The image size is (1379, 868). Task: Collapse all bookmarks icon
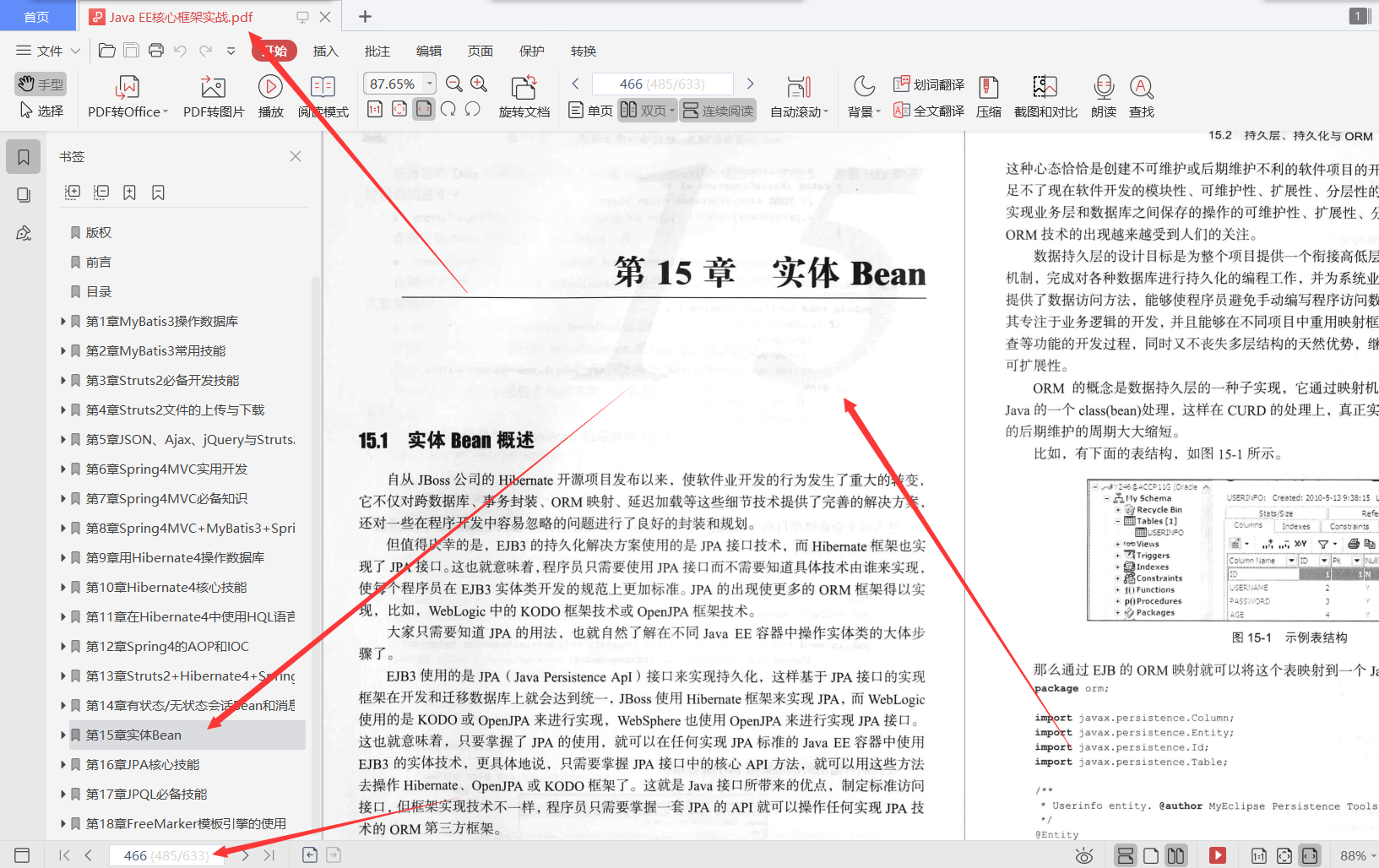pos(101,193)
